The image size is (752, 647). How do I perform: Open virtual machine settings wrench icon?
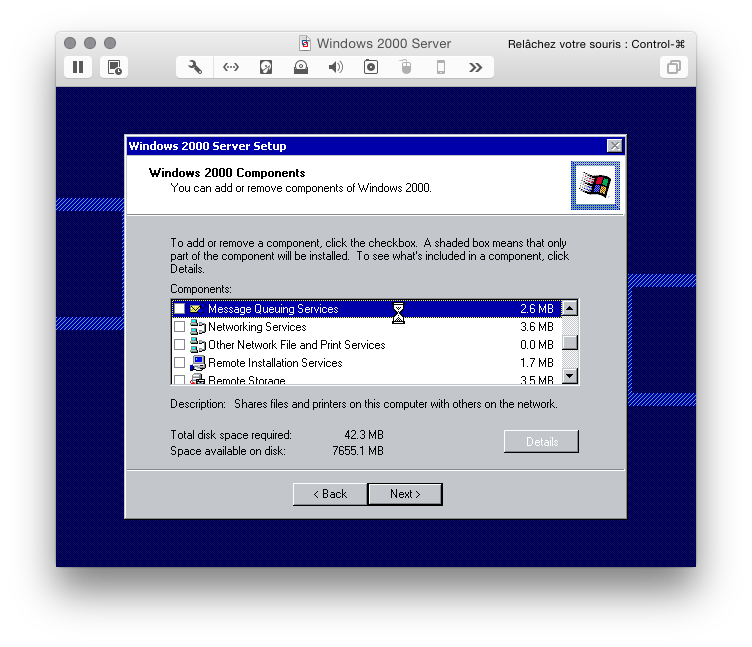tap(195, 67)
